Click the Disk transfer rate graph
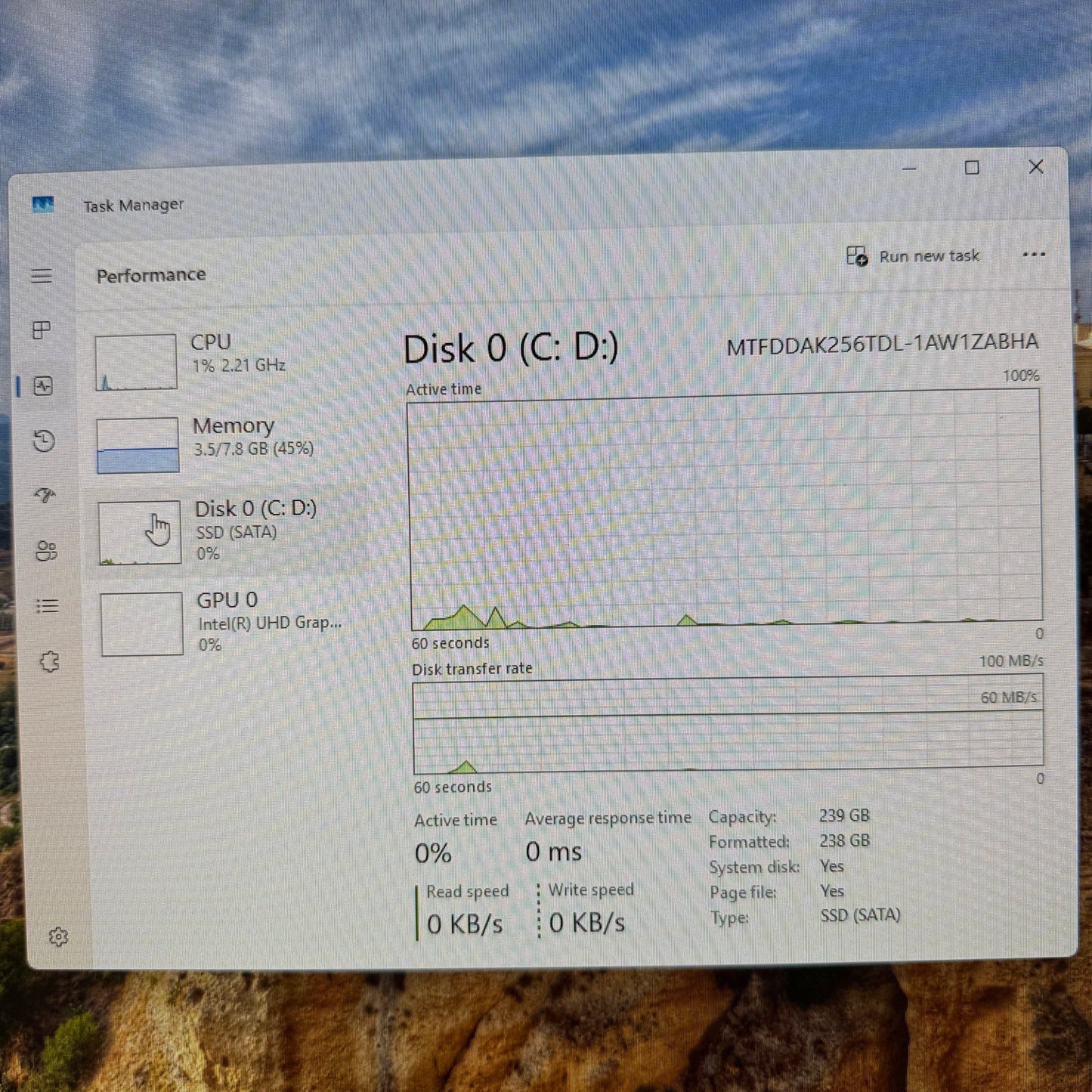 click(728, 724)
